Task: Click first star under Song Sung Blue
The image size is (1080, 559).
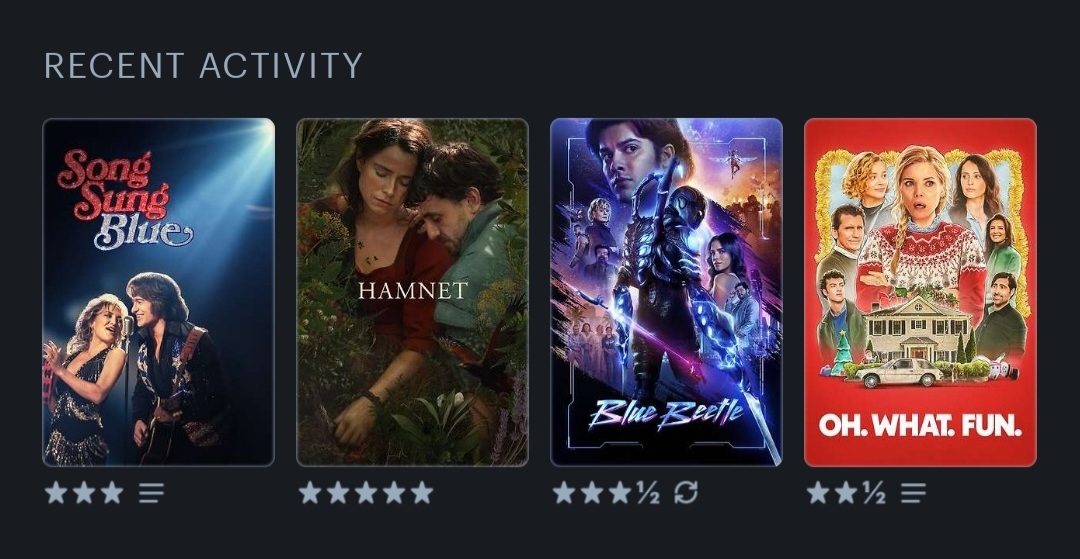Action: [56, 493]
